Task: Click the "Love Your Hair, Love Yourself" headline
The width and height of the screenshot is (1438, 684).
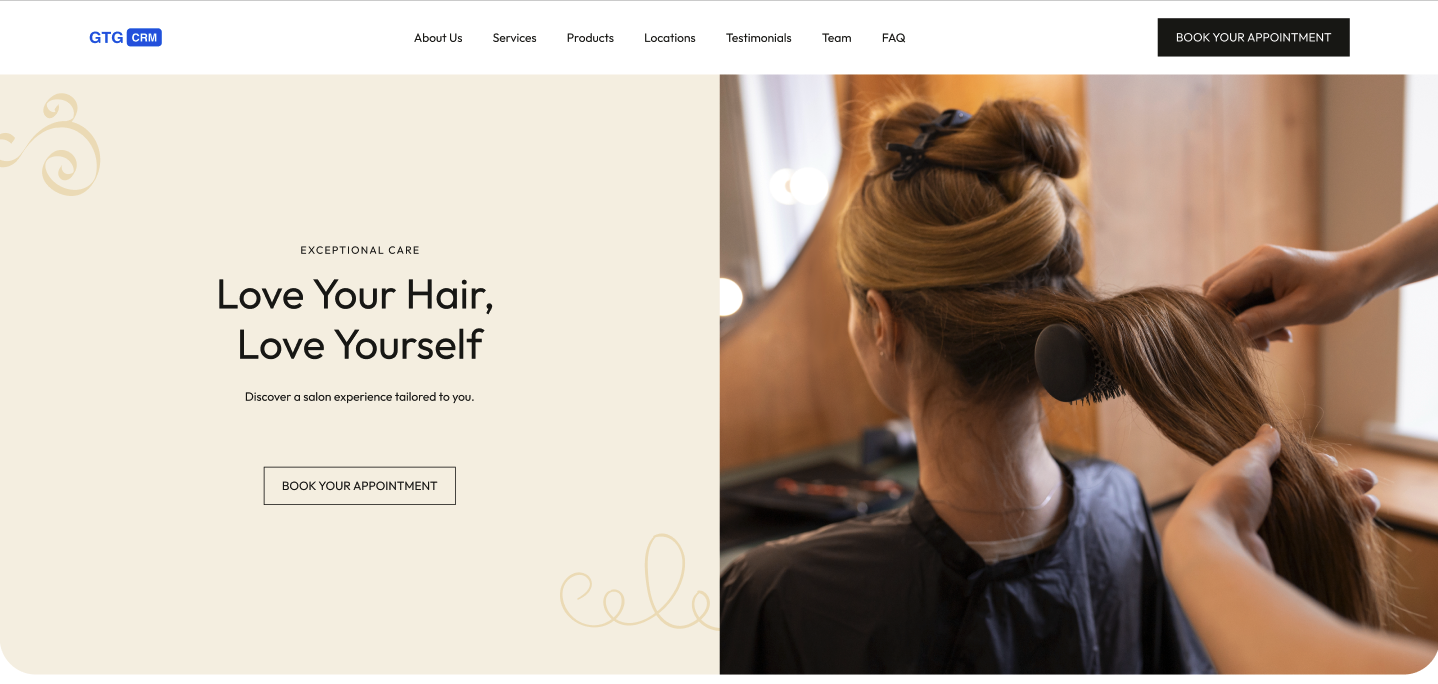Action: [356, 319]
